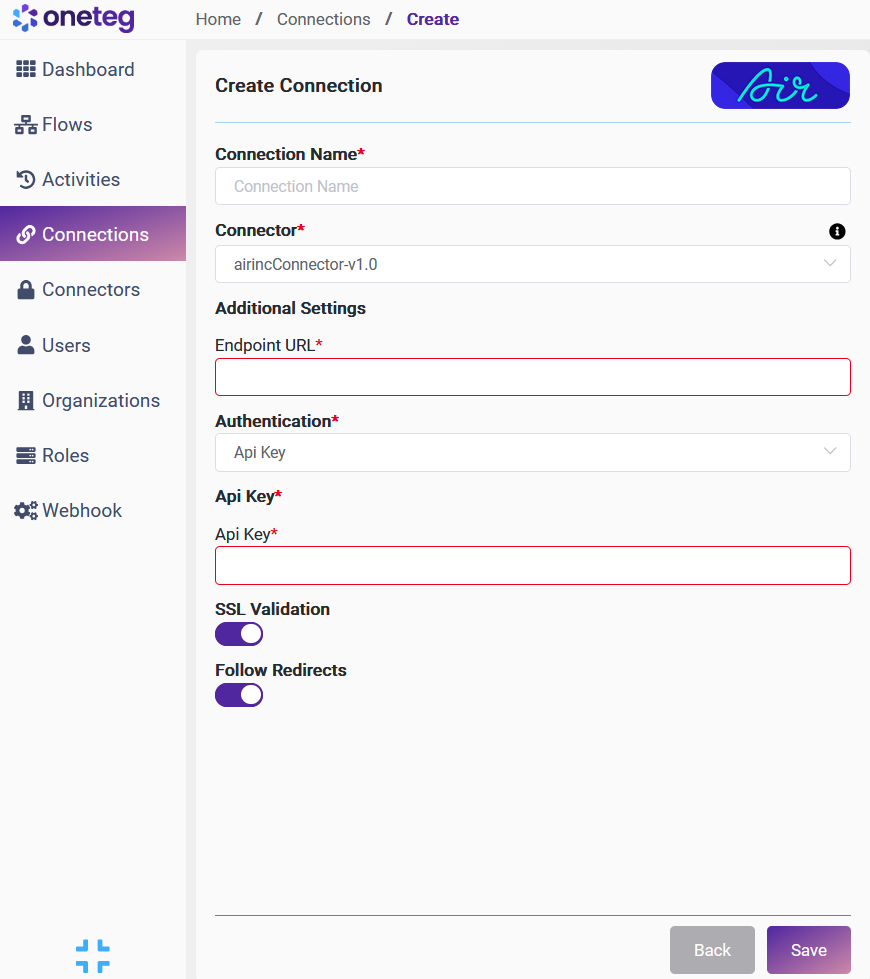Disable the Follow Redirects switch

click(239, 695)
